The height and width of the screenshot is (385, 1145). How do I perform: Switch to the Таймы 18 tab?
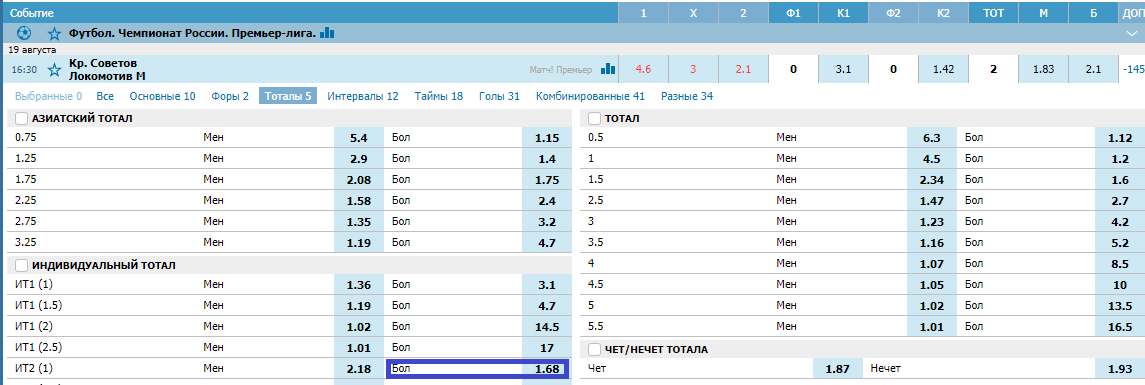(439, 96)
